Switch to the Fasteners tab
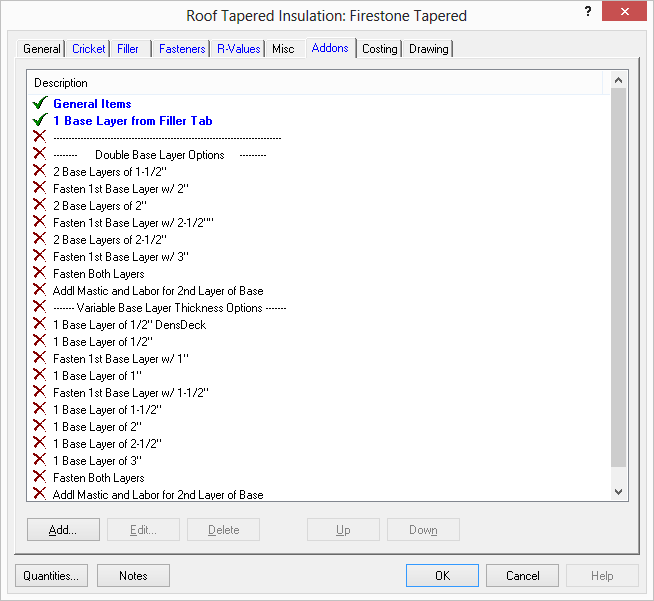The image size is (654, 601). (183, 48)
